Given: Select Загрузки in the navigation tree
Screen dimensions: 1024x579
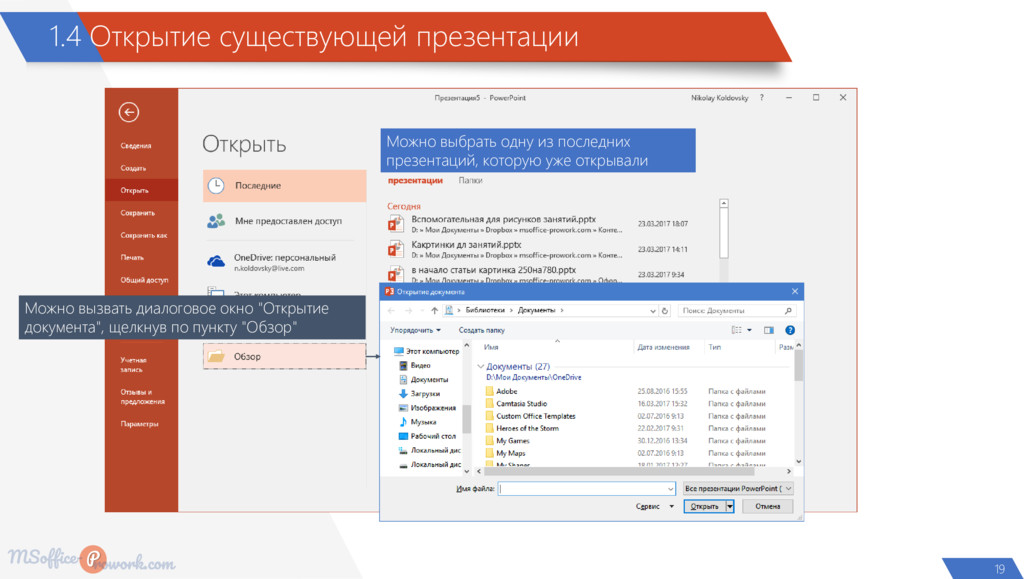Looking at the screenshot, I should tap(419, 394).
